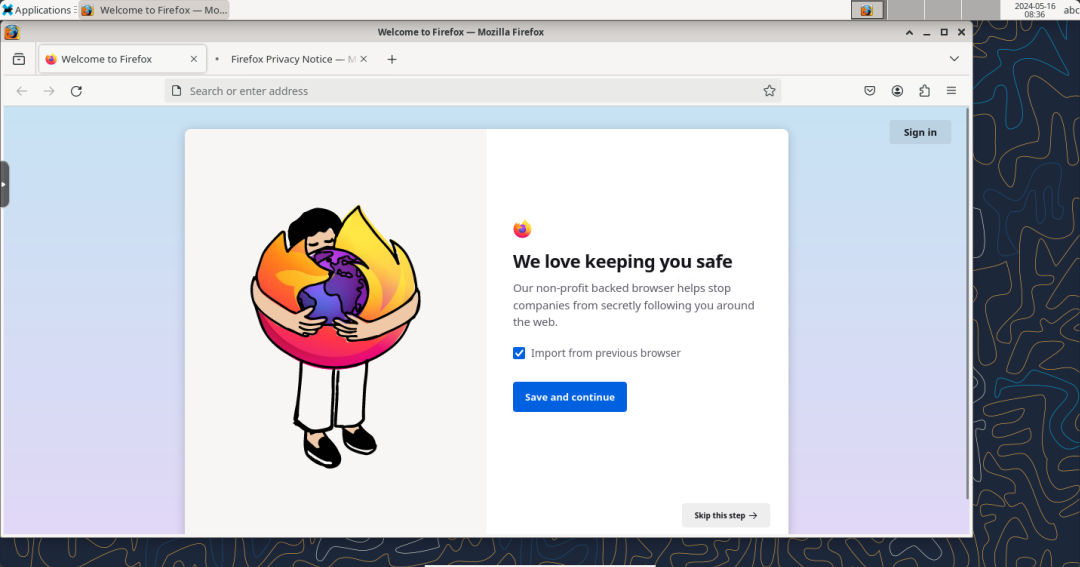Click the person hugging Firefox illustration
Image resolution: width=1080 pixels, height=567 pixels.
coord(335,336)
